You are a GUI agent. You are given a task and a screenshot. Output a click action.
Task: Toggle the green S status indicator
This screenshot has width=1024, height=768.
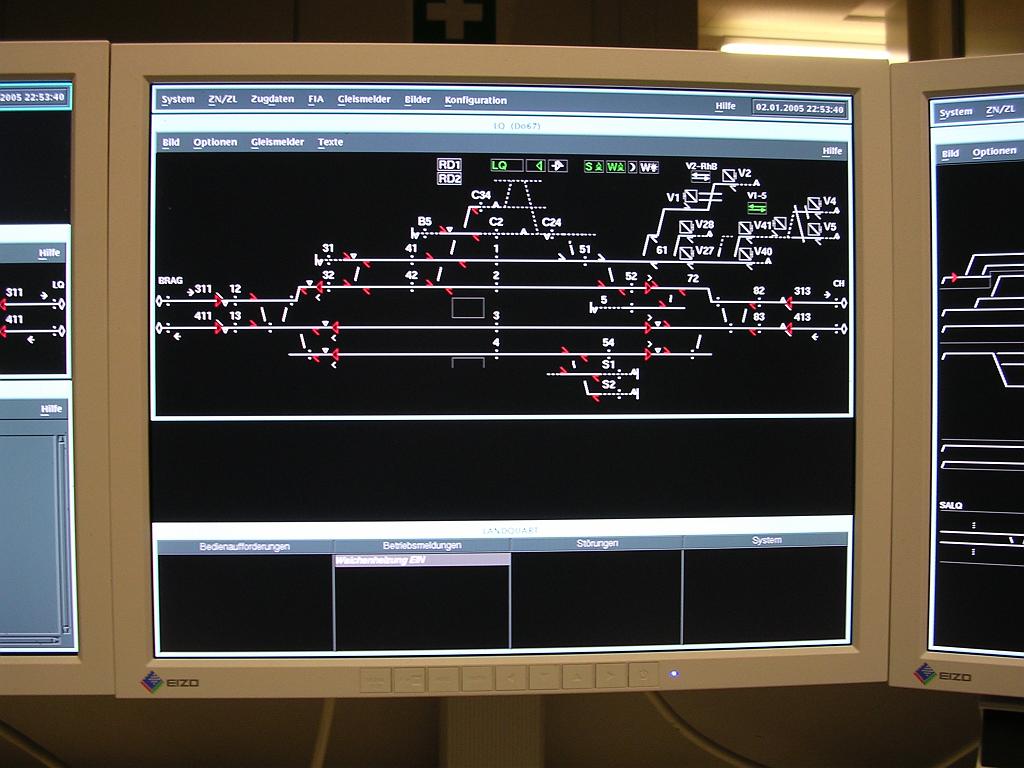[x=593, y=167]
